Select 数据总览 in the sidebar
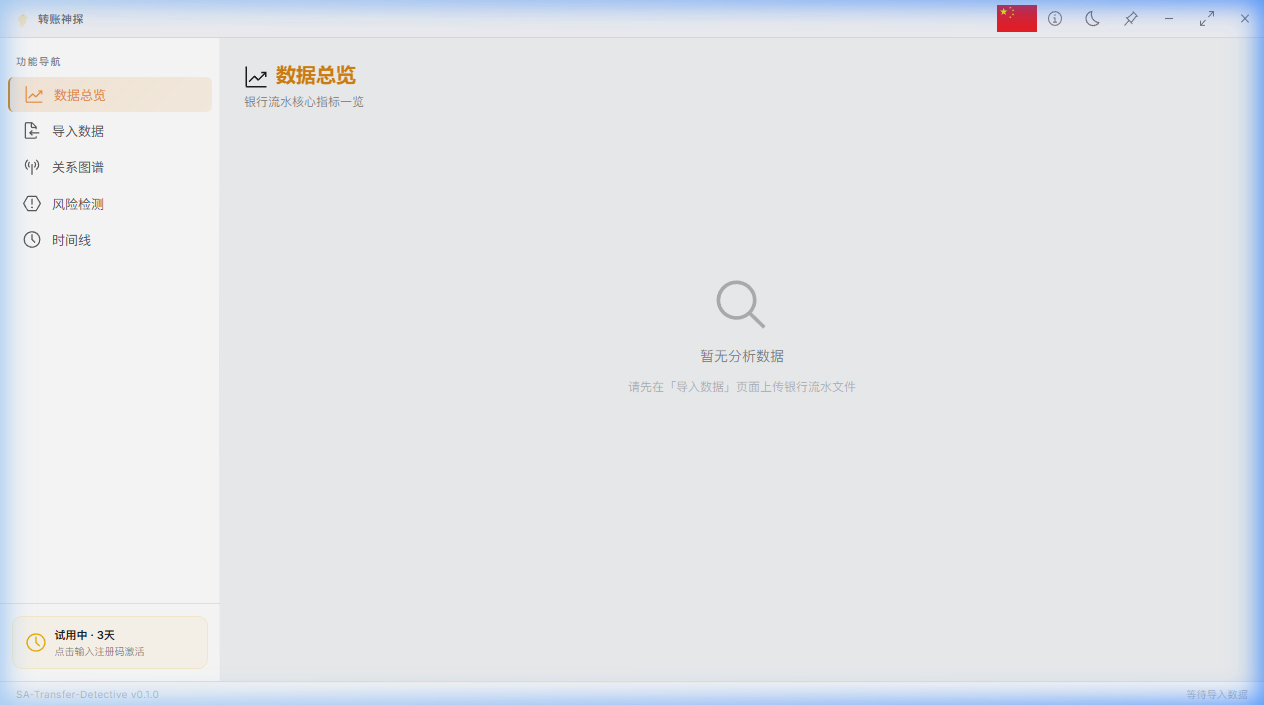The width and height of the screenshot is (1264, 705). [110, 95]
